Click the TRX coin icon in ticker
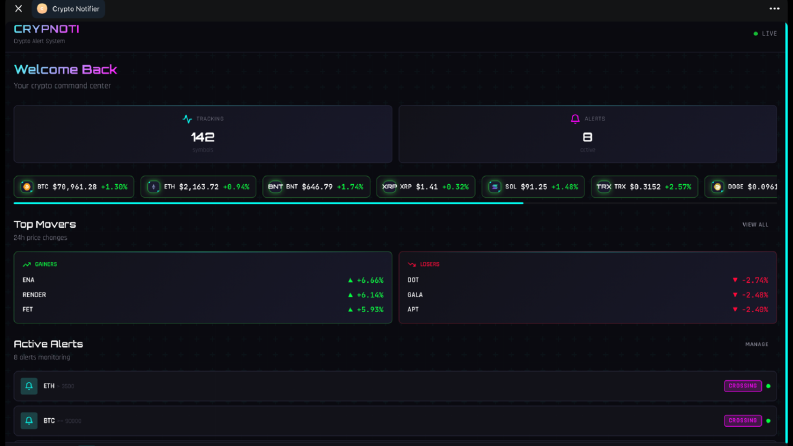793x446 pixels. [603, 187]
